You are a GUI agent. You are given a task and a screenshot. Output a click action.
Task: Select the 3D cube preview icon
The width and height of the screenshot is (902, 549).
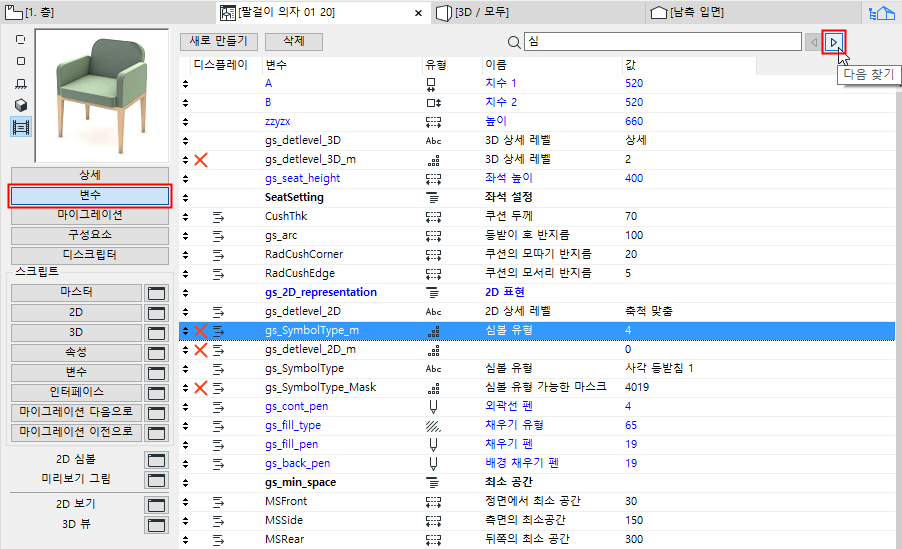[21, 105]
